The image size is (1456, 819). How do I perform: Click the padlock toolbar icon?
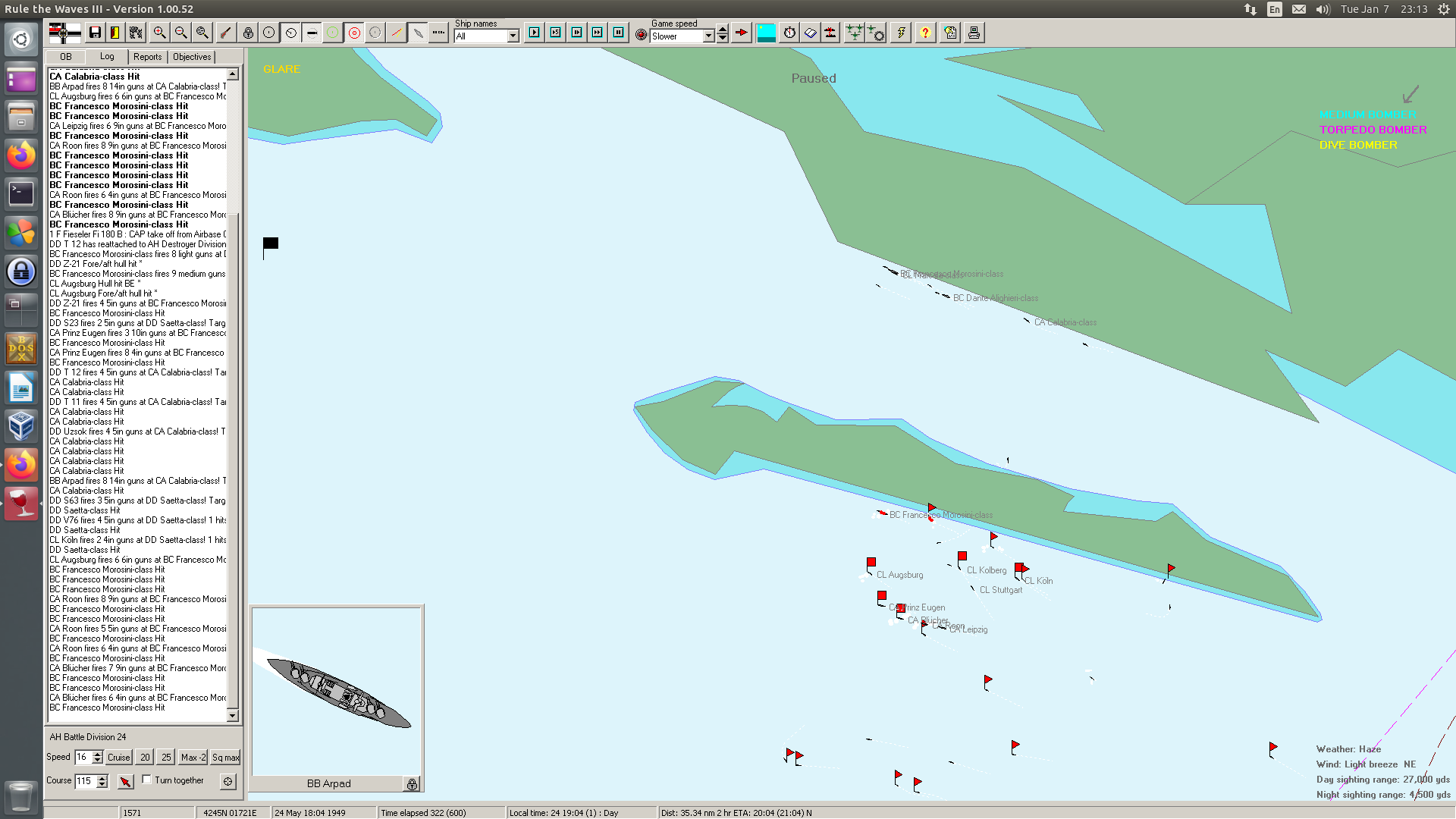point(248,33)
